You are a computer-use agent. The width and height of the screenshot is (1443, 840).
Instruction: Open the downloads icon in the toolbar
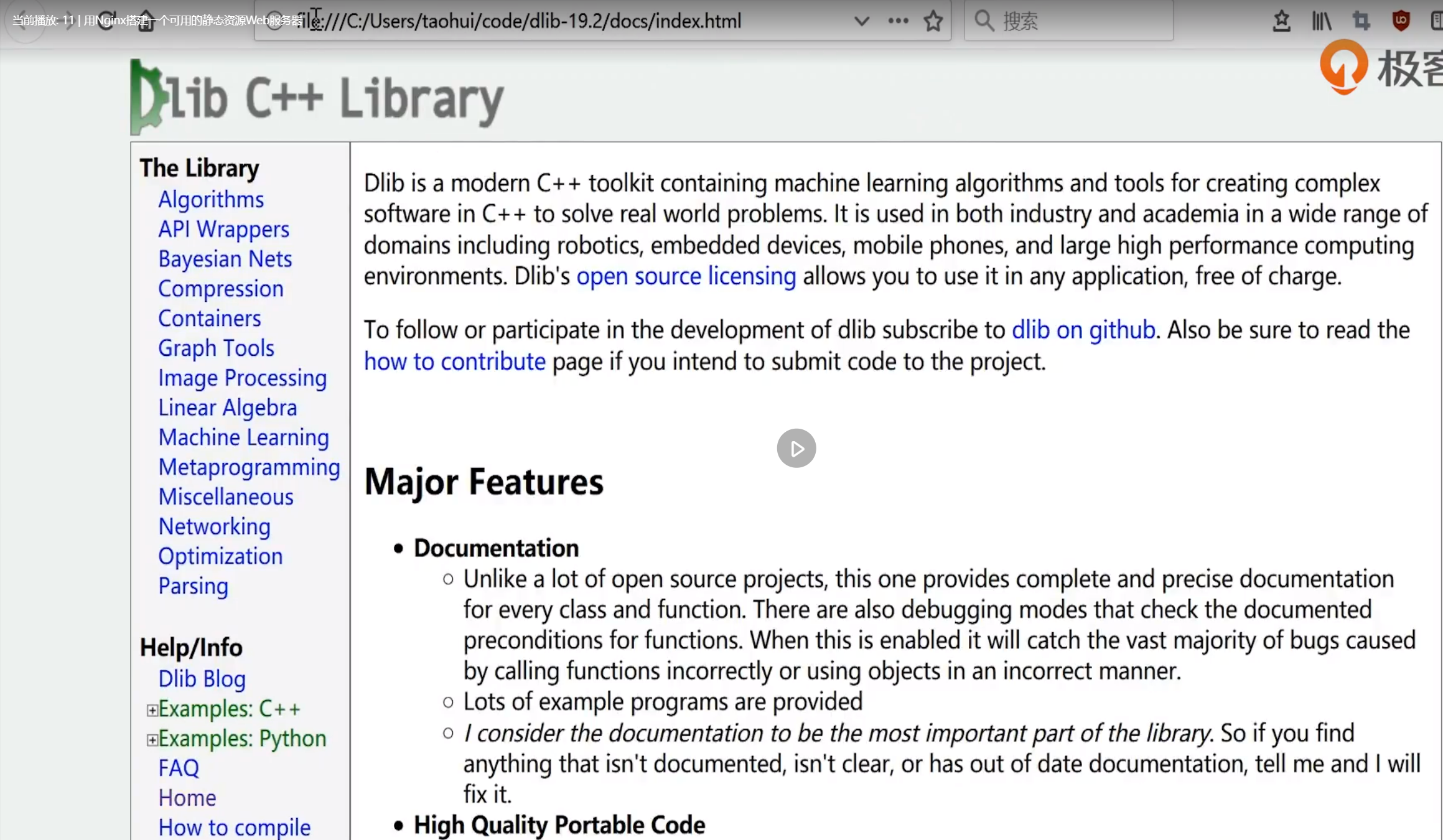(x=1281, y=21)
